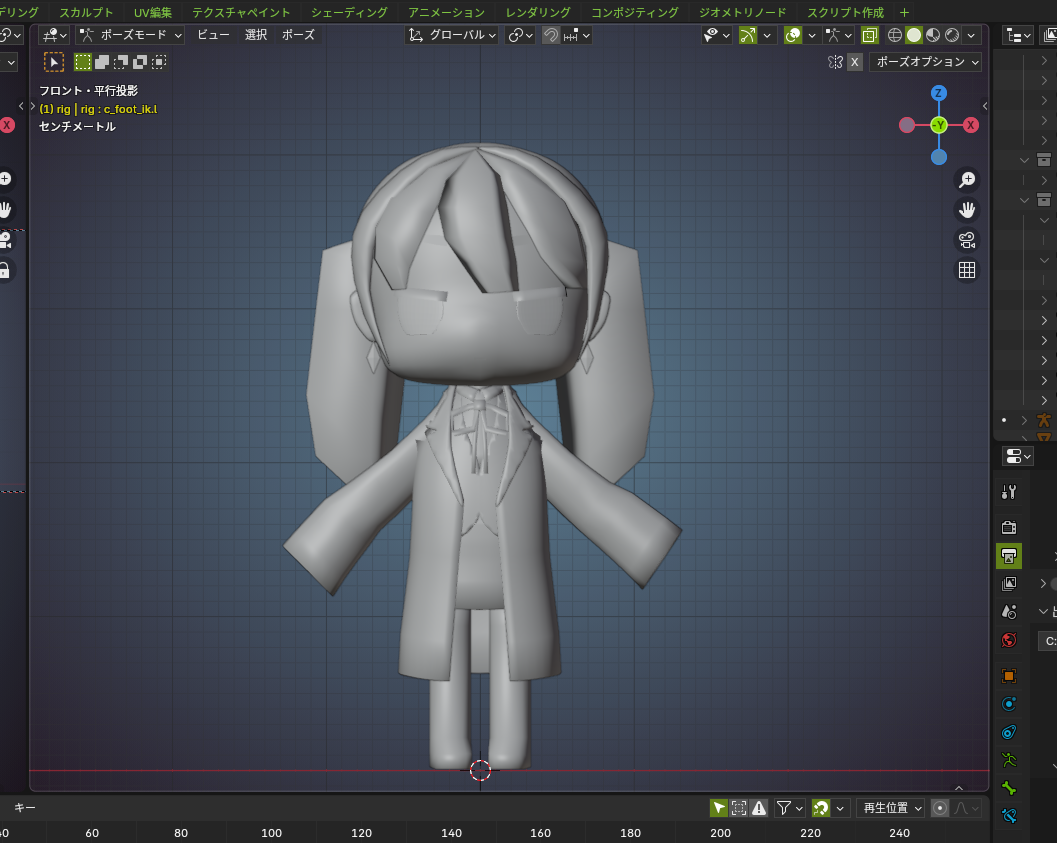Open the 再生位置 dropdown in timeline
This screenshot has width=1057, height=843.
coord(893,808)
